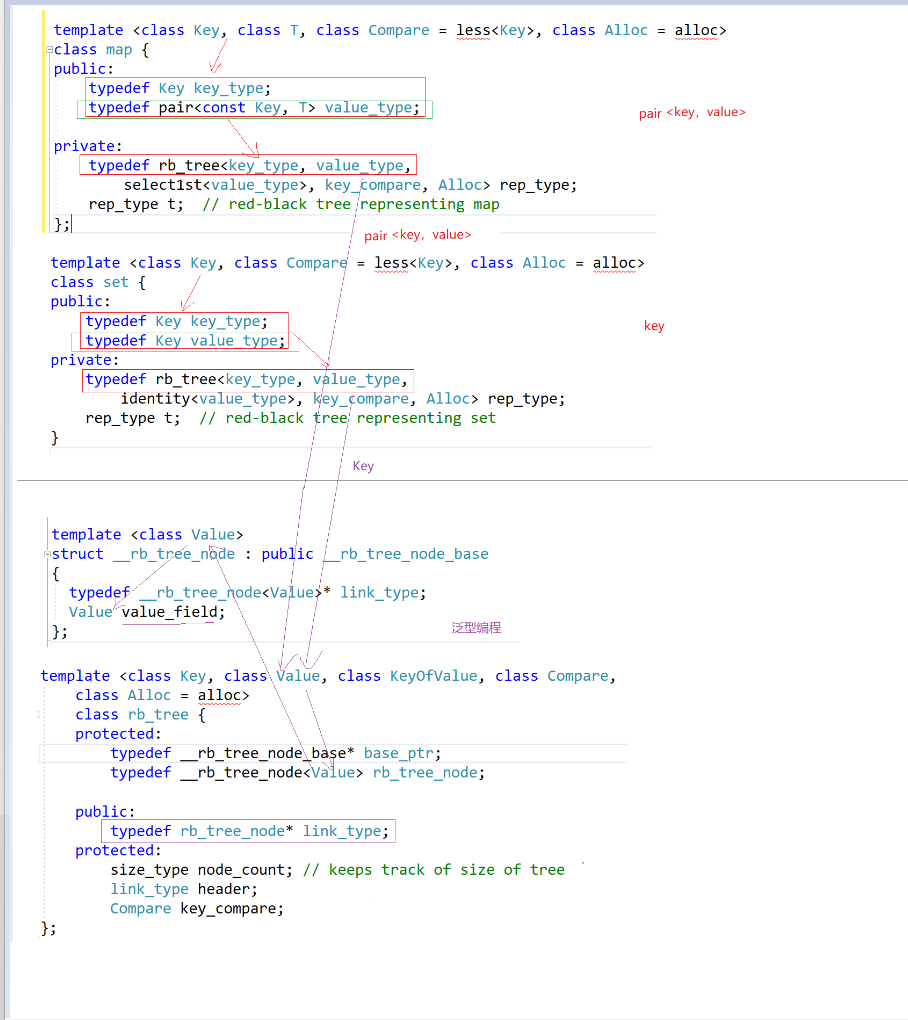The width and height of the screenshot is (908, 1020).
Task: Click the 'private:' label in class map
Action: [x=88, y=146]
